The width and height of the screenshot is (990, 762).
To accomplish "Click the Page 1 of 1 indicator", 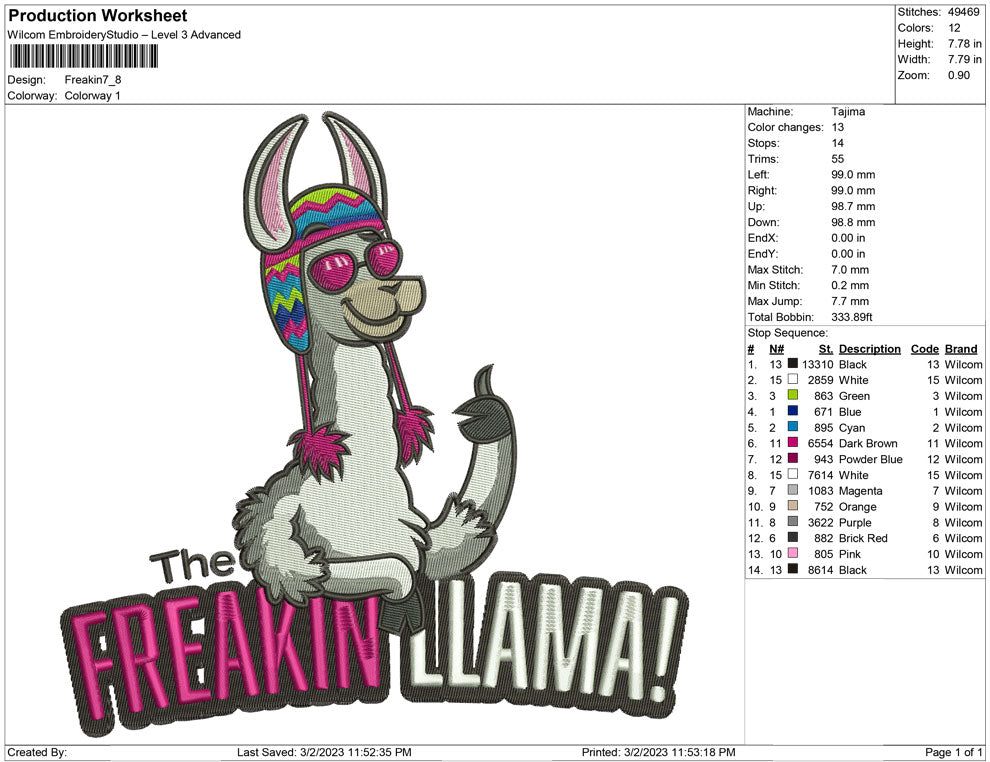I will point(953,752).
